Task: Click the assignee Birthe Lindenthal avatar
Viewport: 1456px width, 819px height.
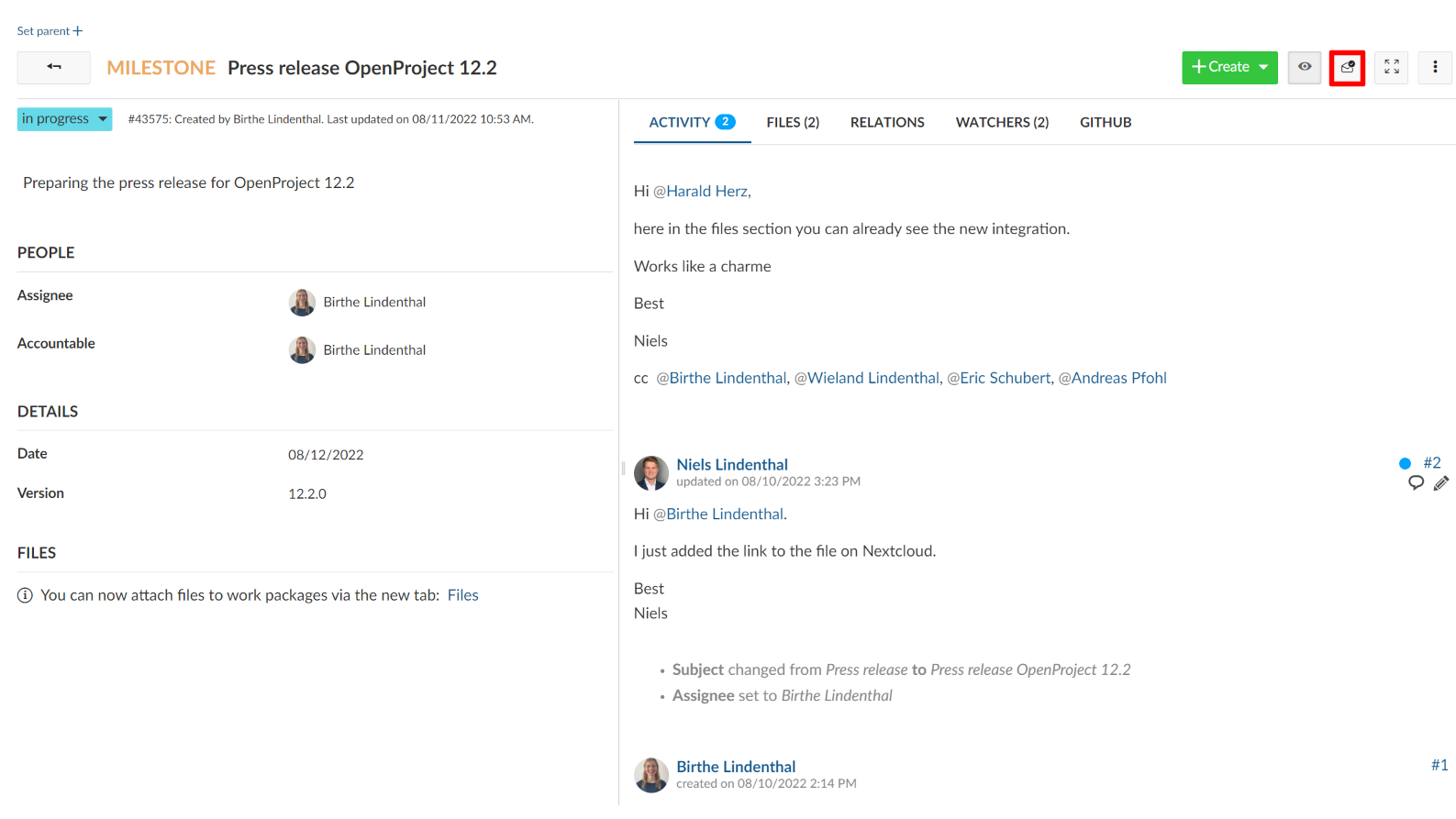Action: (302, 302)
